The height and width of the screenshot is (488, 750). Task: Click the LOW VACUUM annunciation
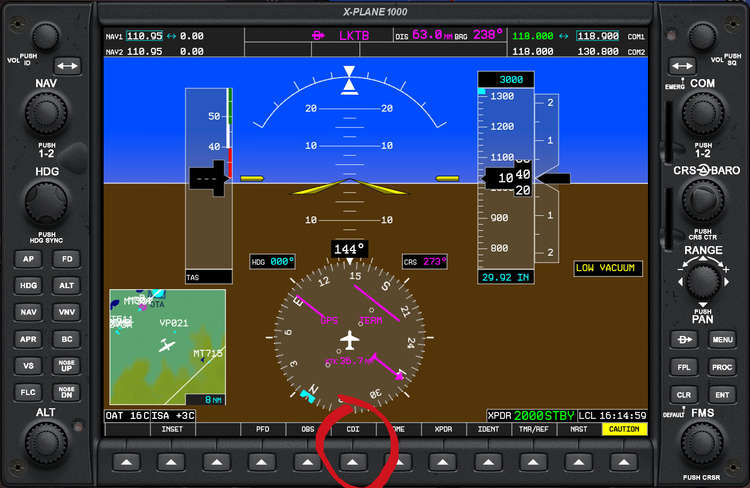[x=606, y=268]
